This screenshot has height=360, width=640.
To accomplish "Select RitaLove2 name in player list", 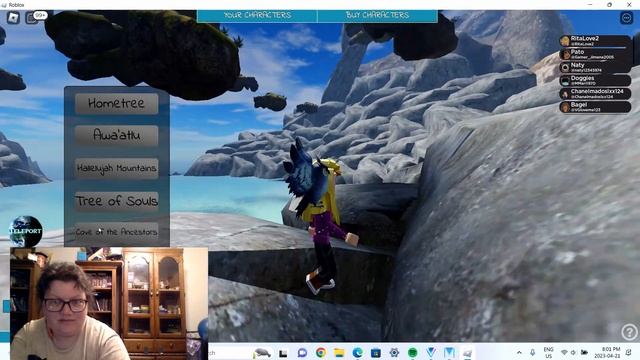I will [585, 38].
